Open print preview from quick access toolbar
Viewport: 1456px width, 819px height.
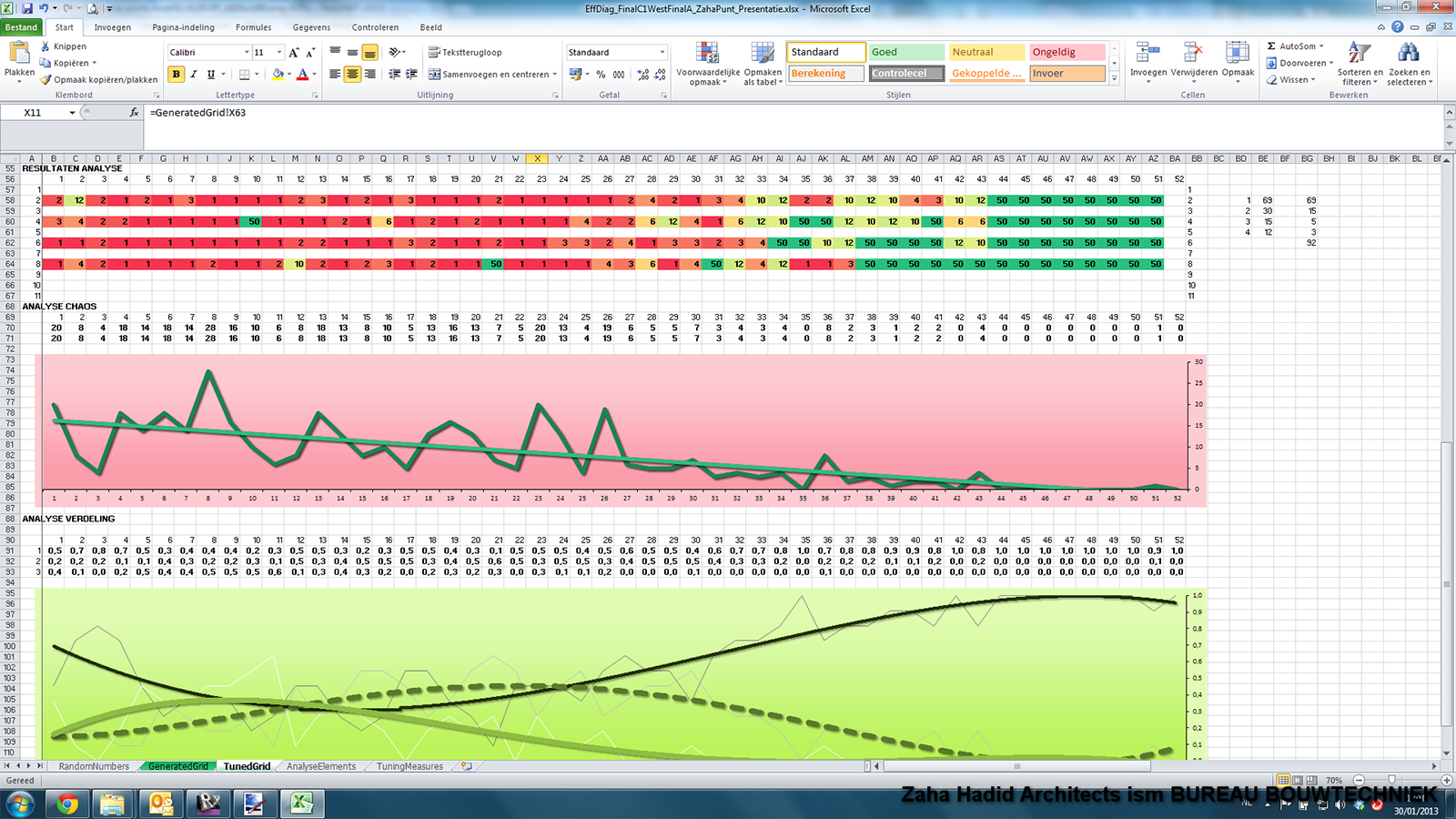[x=93, y=8]
